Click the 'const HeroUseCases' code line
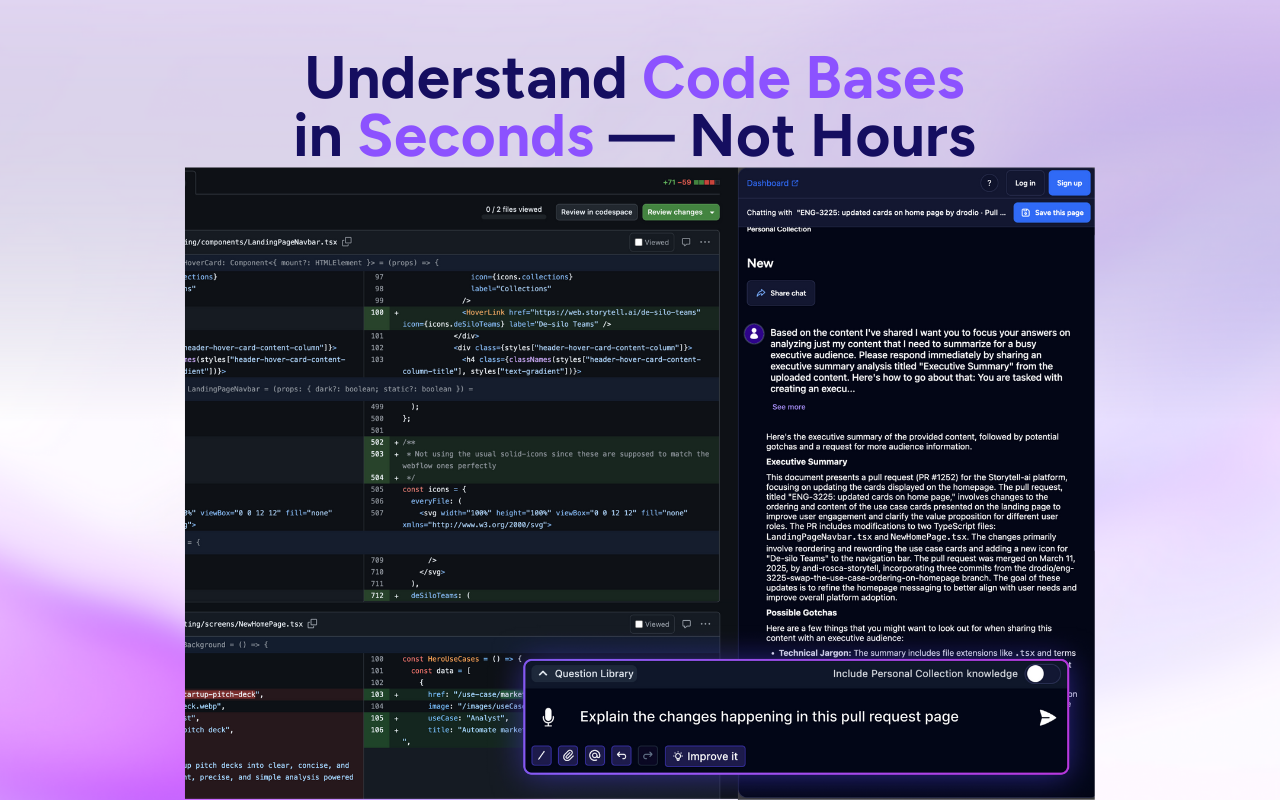The image size is (1280, 800). pyautogui.click(x=461, y=659)
